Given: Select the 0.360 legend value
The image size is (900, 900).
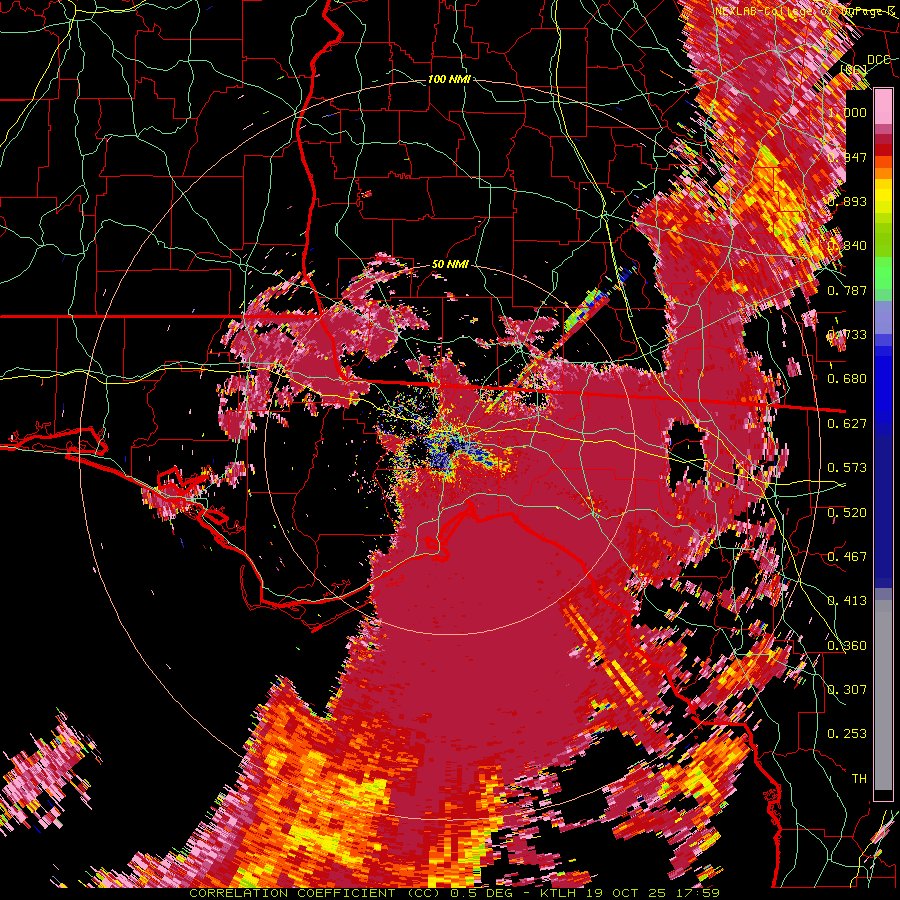Looking at the screenshot, I should pyautogui.click(x=847, y=646).
